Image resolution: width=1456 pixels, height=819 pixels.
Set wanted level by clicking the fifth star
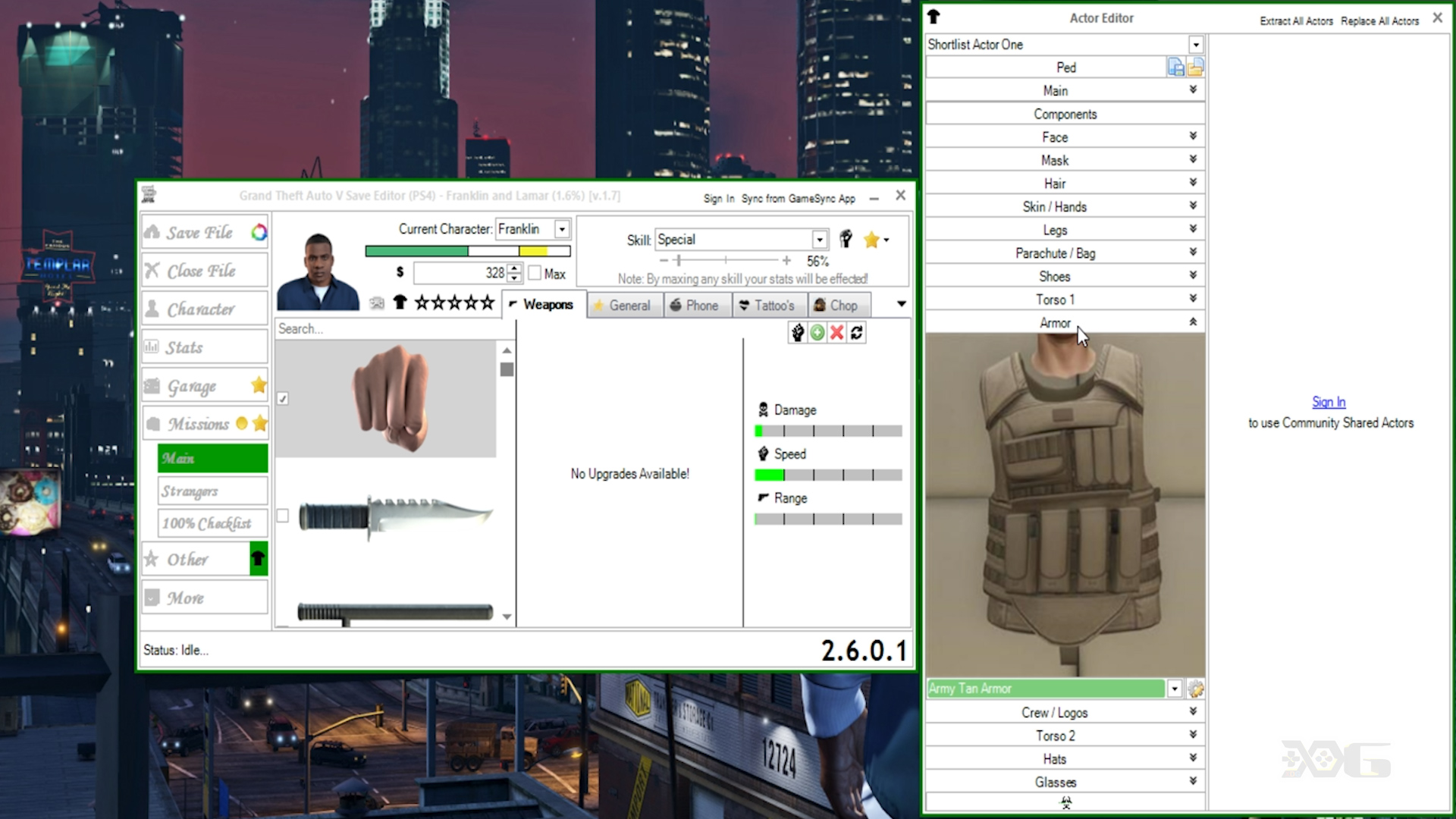[x=487, y=303]
